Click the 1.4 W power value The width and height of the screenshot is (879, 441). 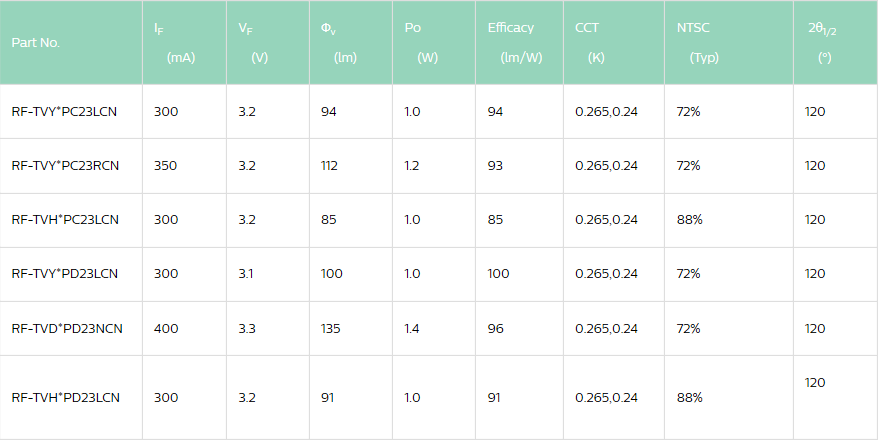tap(412, 328)
